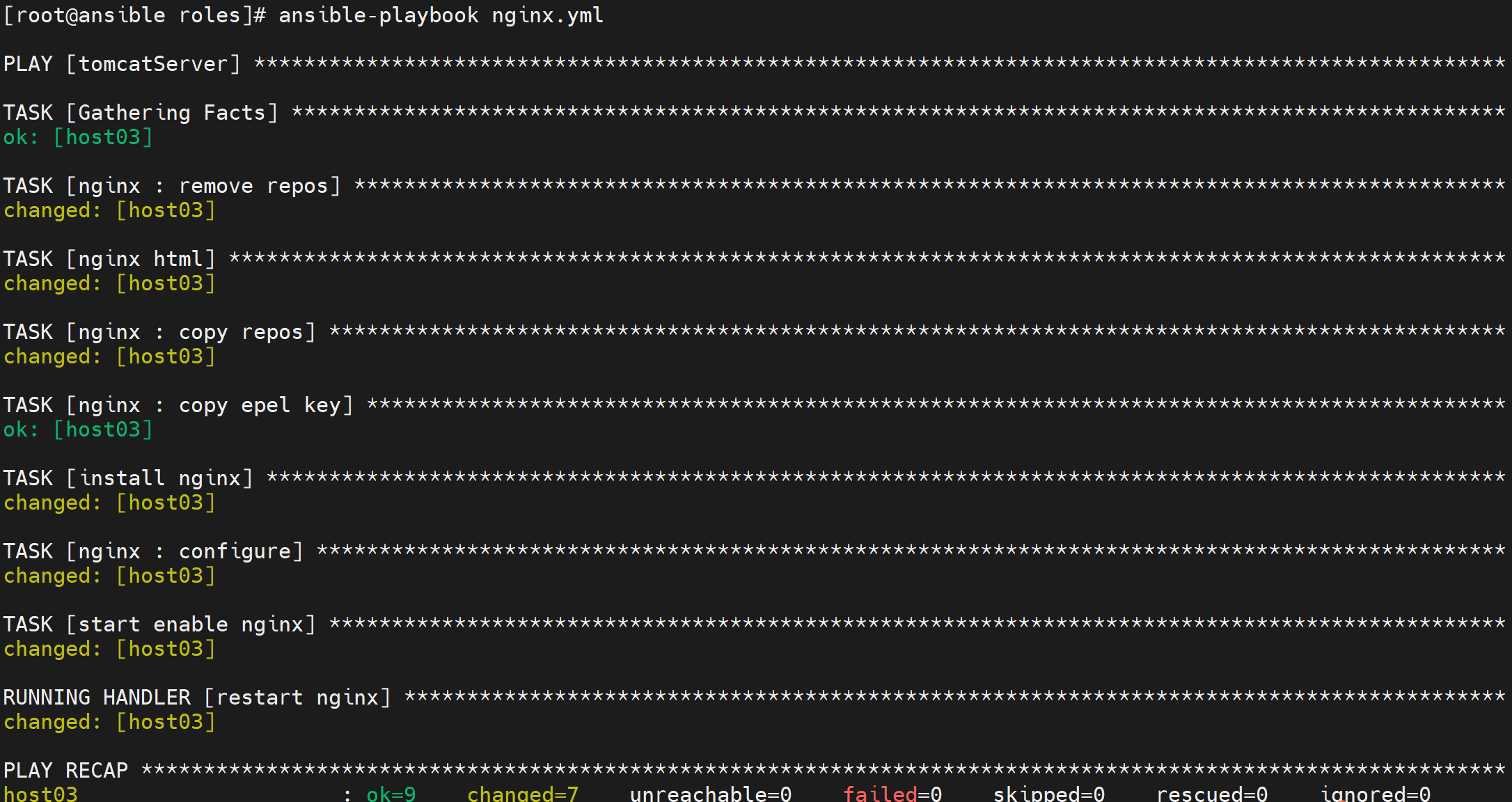Click the PLAY RECAP heading
Image resolution: width=1512 pixels, height=802 pixels.
[x=65, y=771]
